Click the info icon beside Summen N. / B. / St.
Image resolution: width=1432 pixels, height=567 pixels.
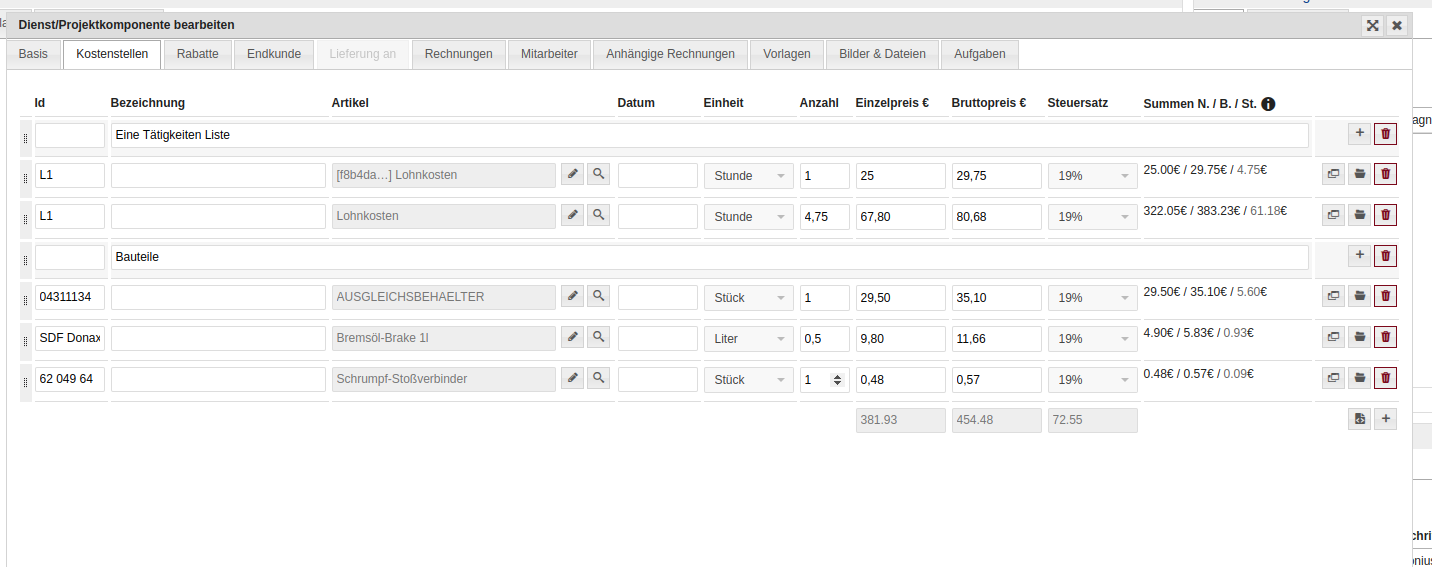pos(1268,104)
